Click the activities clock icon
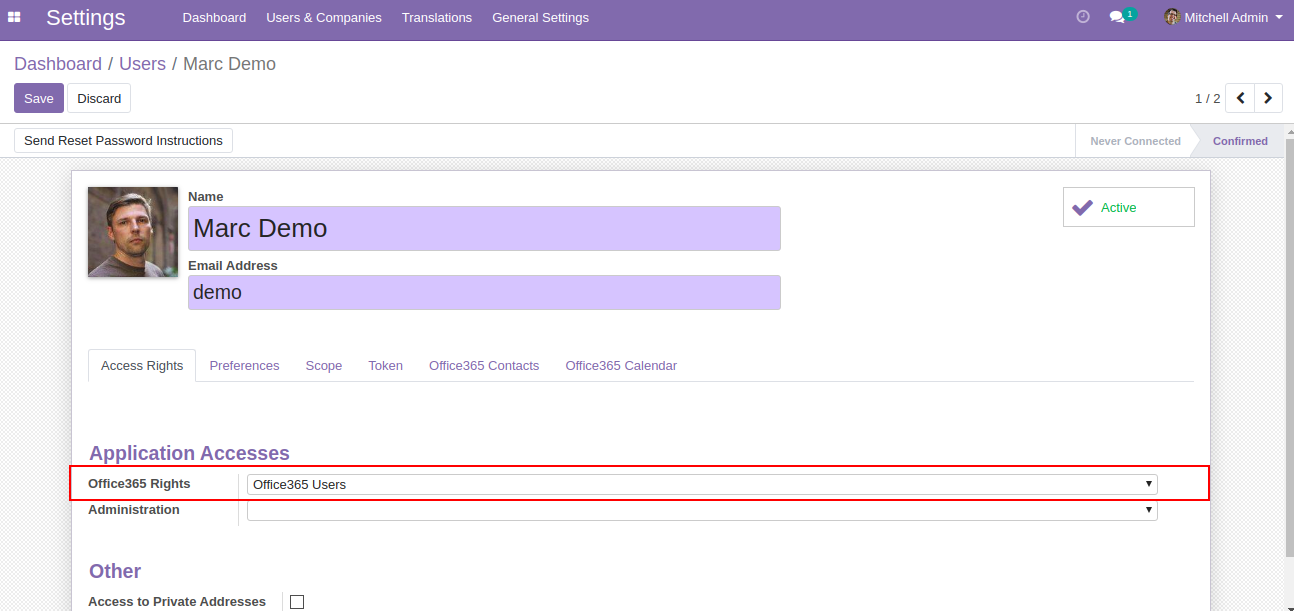The width and height of the screenshot is (1294, 611). pos(1082,17)
